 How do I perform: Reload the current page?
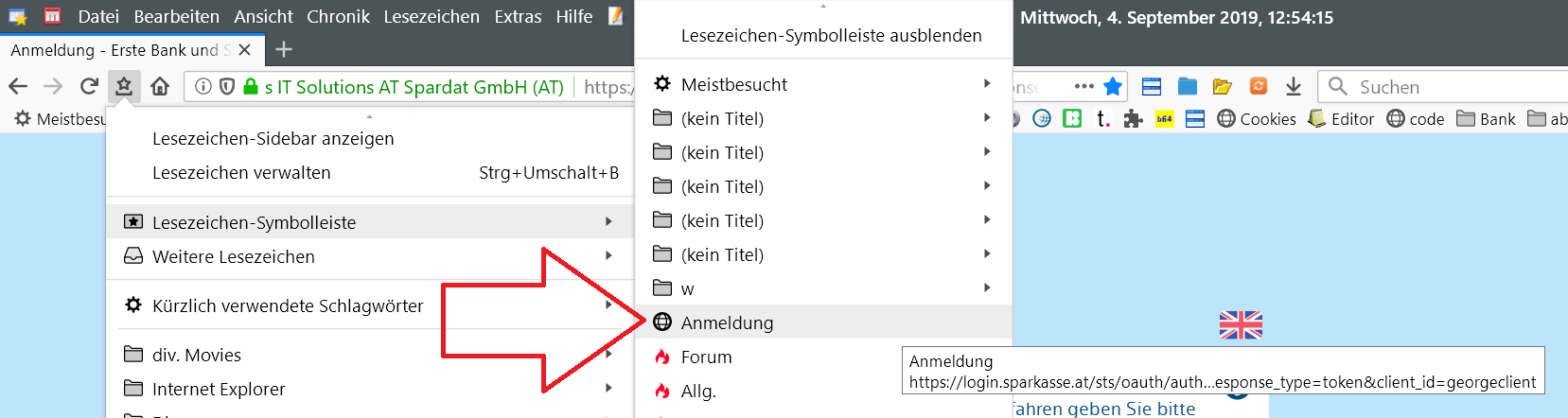89,87
